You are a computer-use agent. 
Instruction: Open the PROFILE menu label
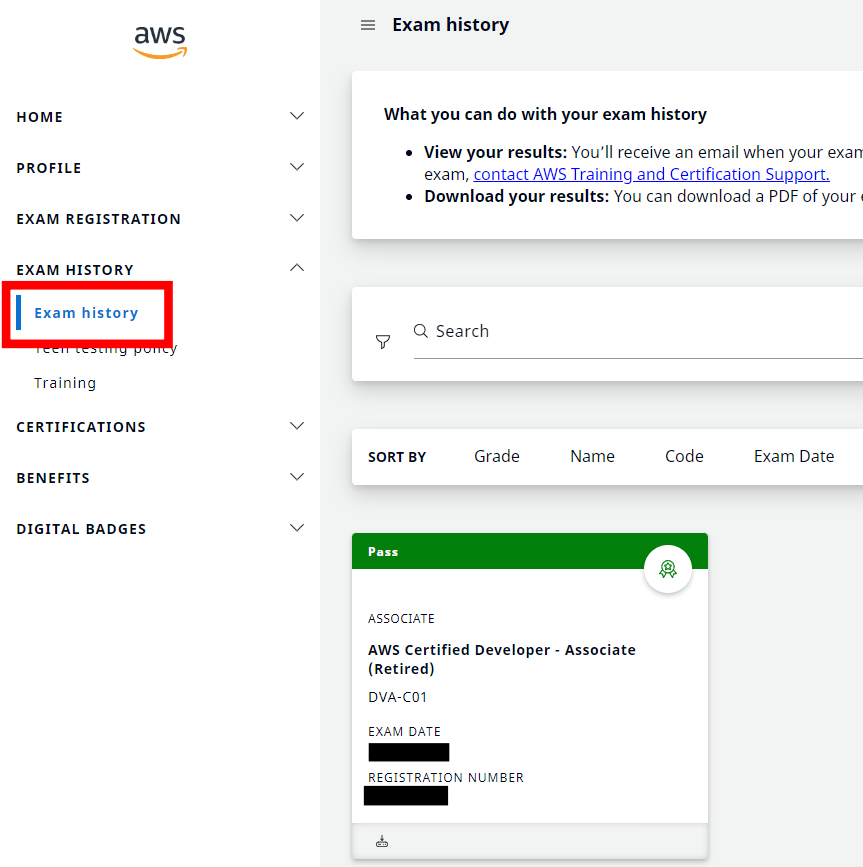coord(49,168)
